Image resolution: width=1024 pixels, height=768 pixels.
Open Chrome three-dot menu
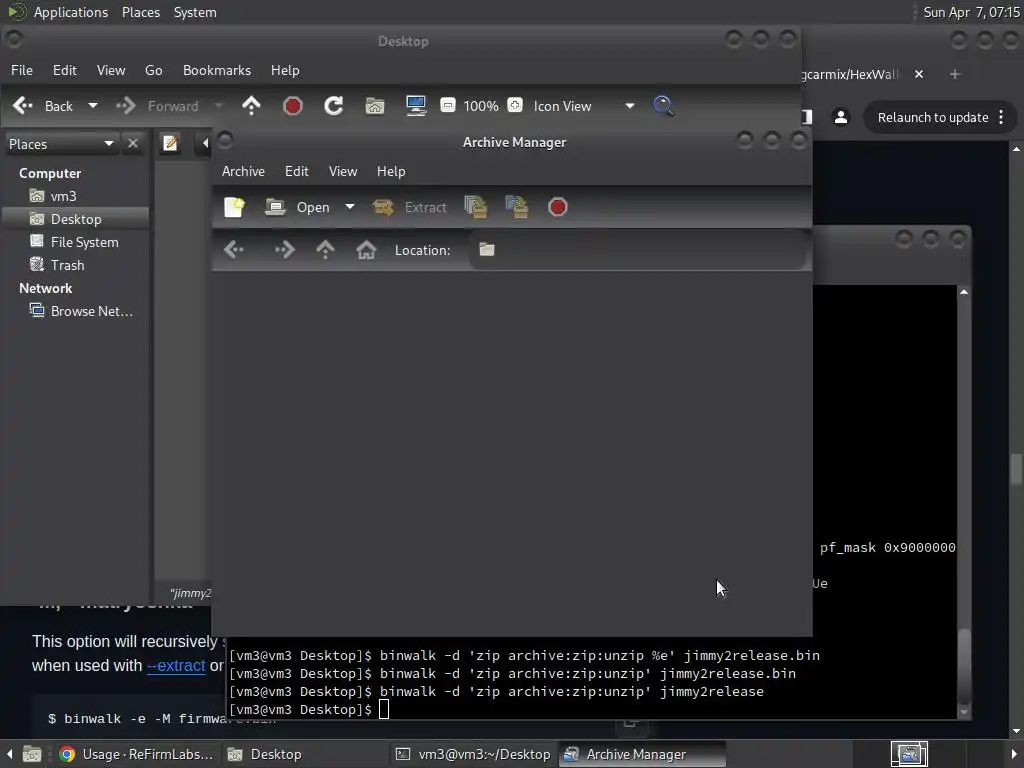[x=1001, y=118]
